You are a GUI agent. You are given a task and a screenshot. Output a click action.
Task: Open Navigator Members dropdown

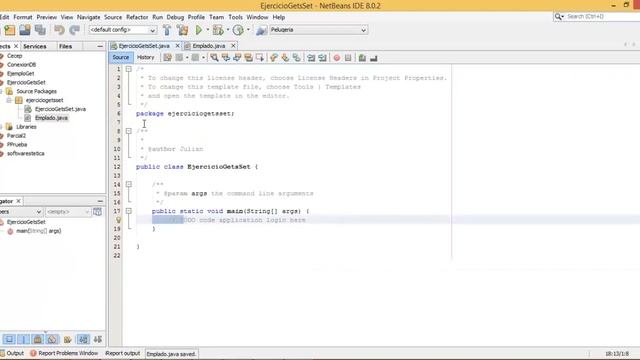pyautogui.click(x=21, y=212)
